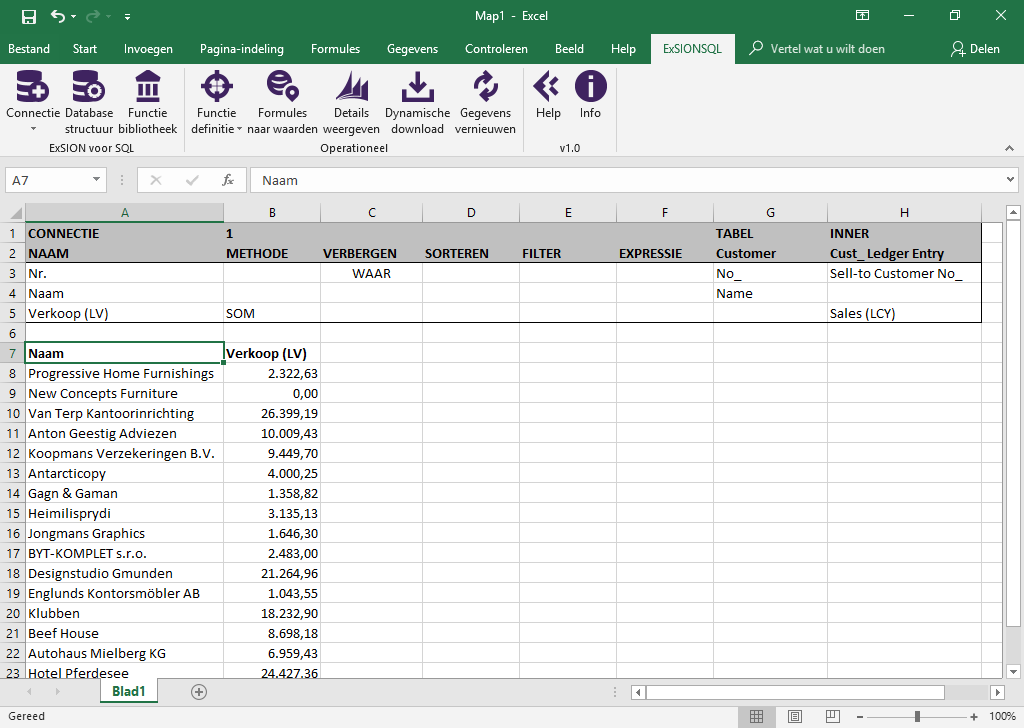The image size is (1024, 728).
Task: Expand the formula bar
Action: point(1010,180)
